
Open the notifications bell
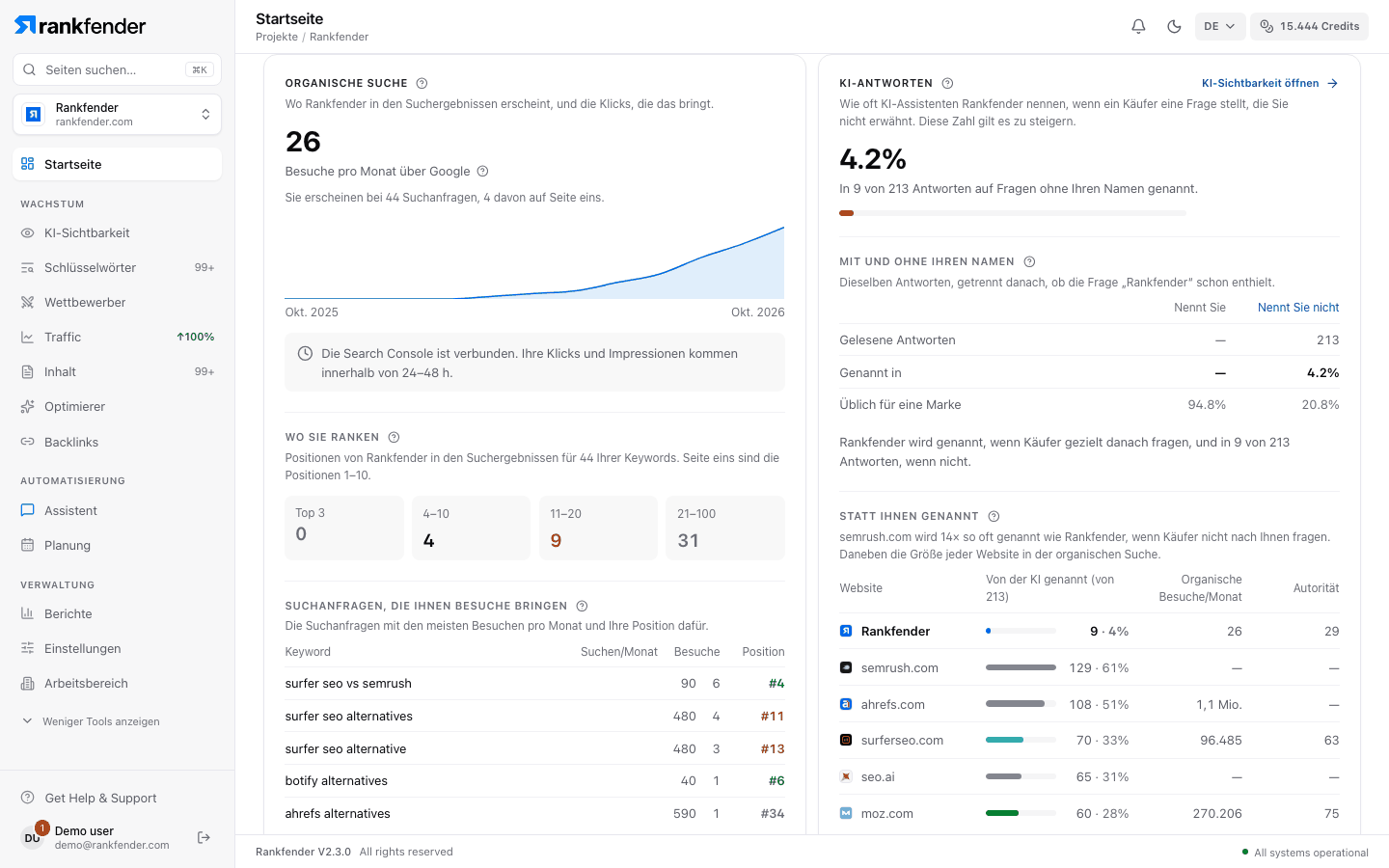[x=1138, y=26]
